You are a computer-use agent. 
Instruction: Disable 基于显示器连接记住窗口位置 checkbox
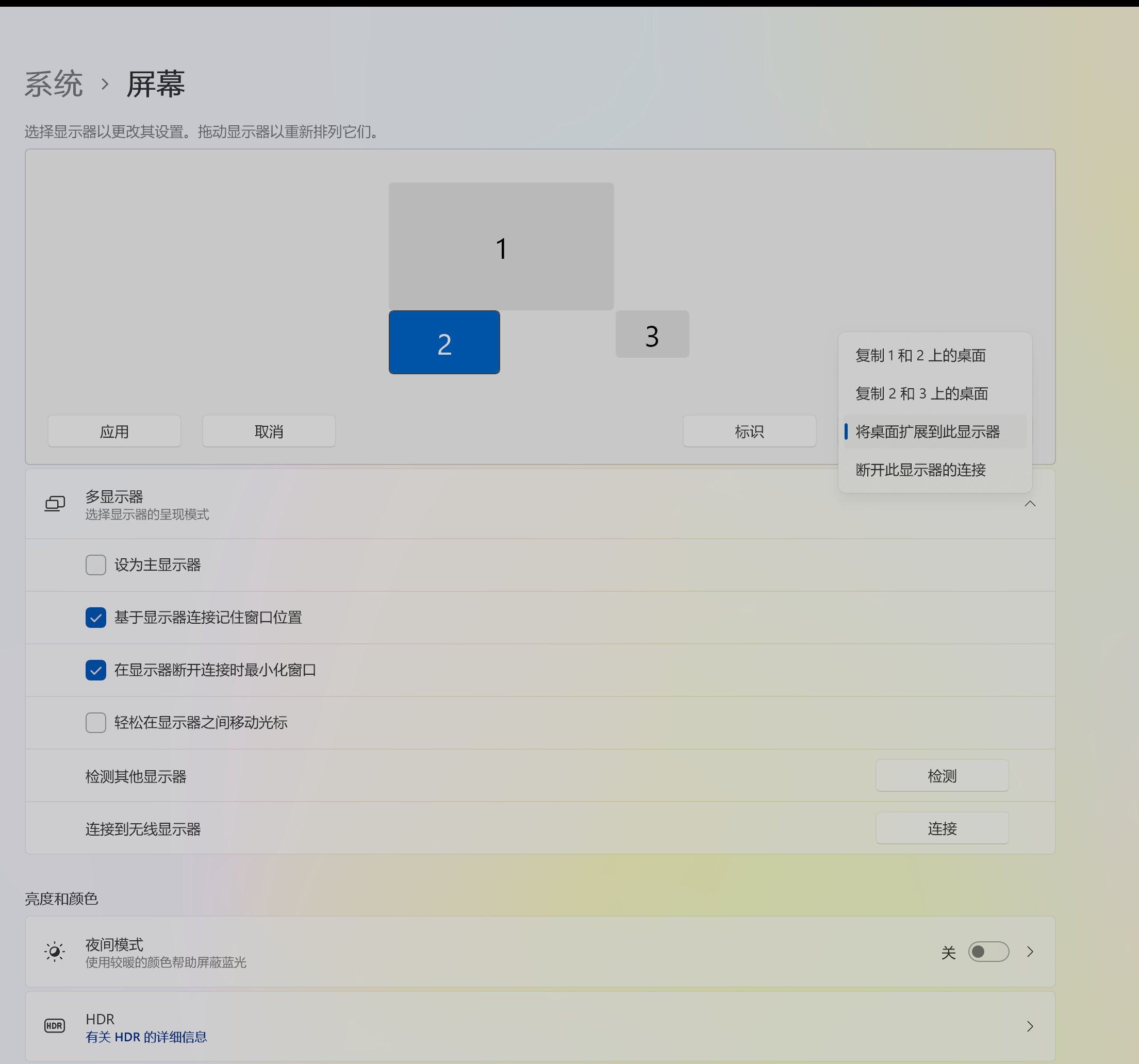(96, 617)
